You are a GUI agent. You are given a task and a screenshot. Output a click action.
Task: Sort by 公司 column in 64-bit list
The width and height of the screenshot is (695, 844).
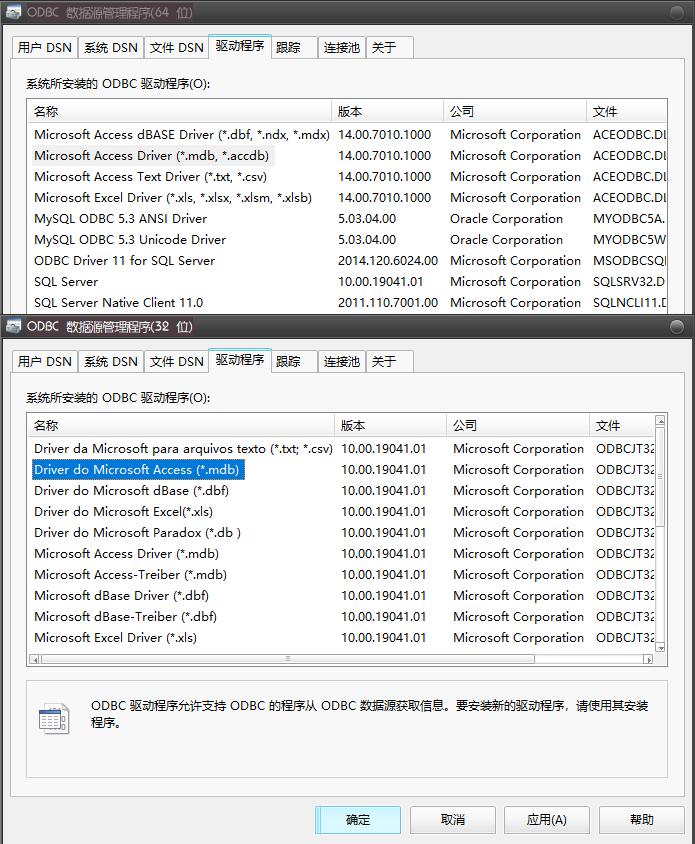coord(515,111)
